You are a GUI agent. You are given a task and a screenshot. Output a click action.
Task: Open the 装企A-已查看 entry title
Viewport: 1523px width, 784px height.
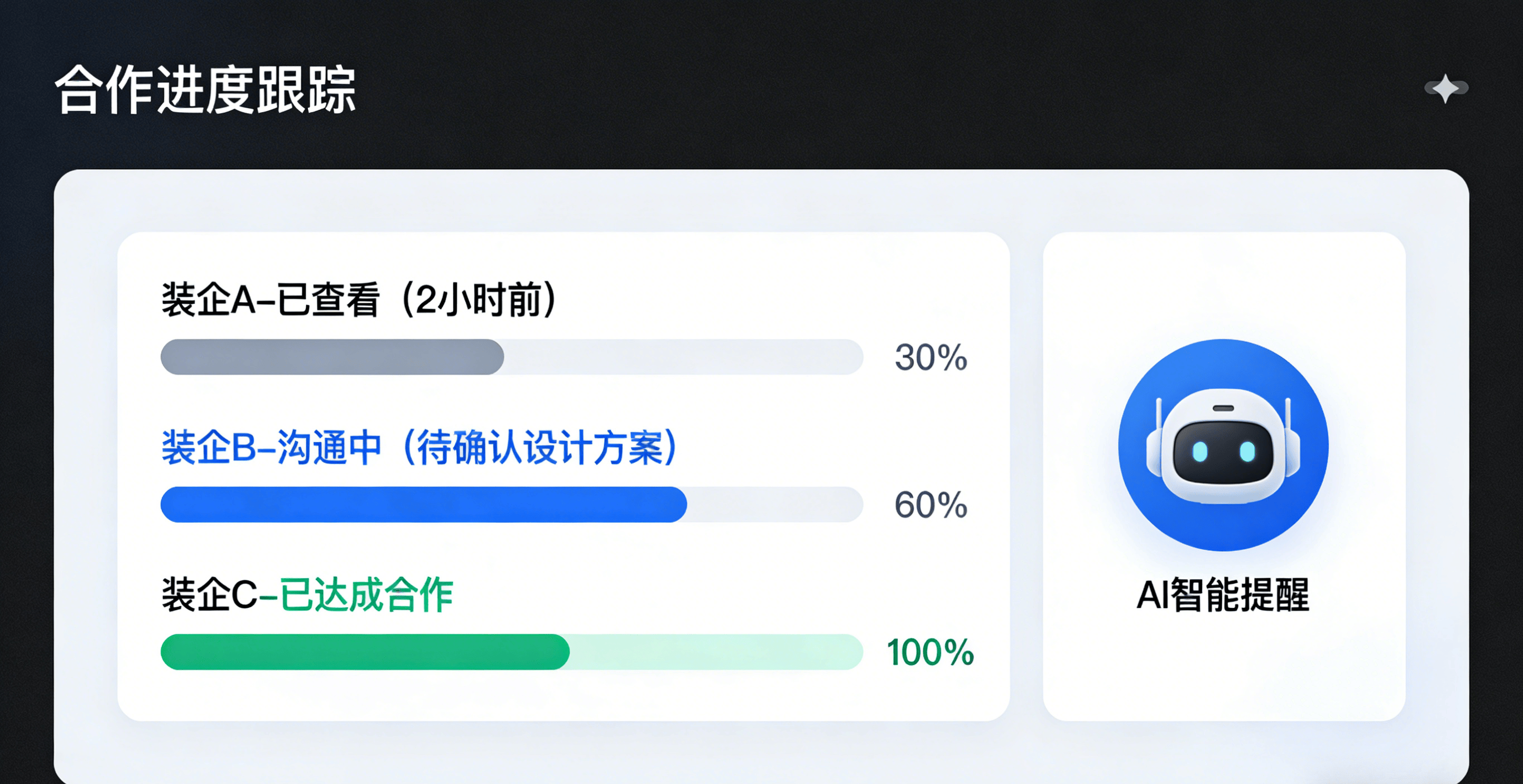(270, 300)
